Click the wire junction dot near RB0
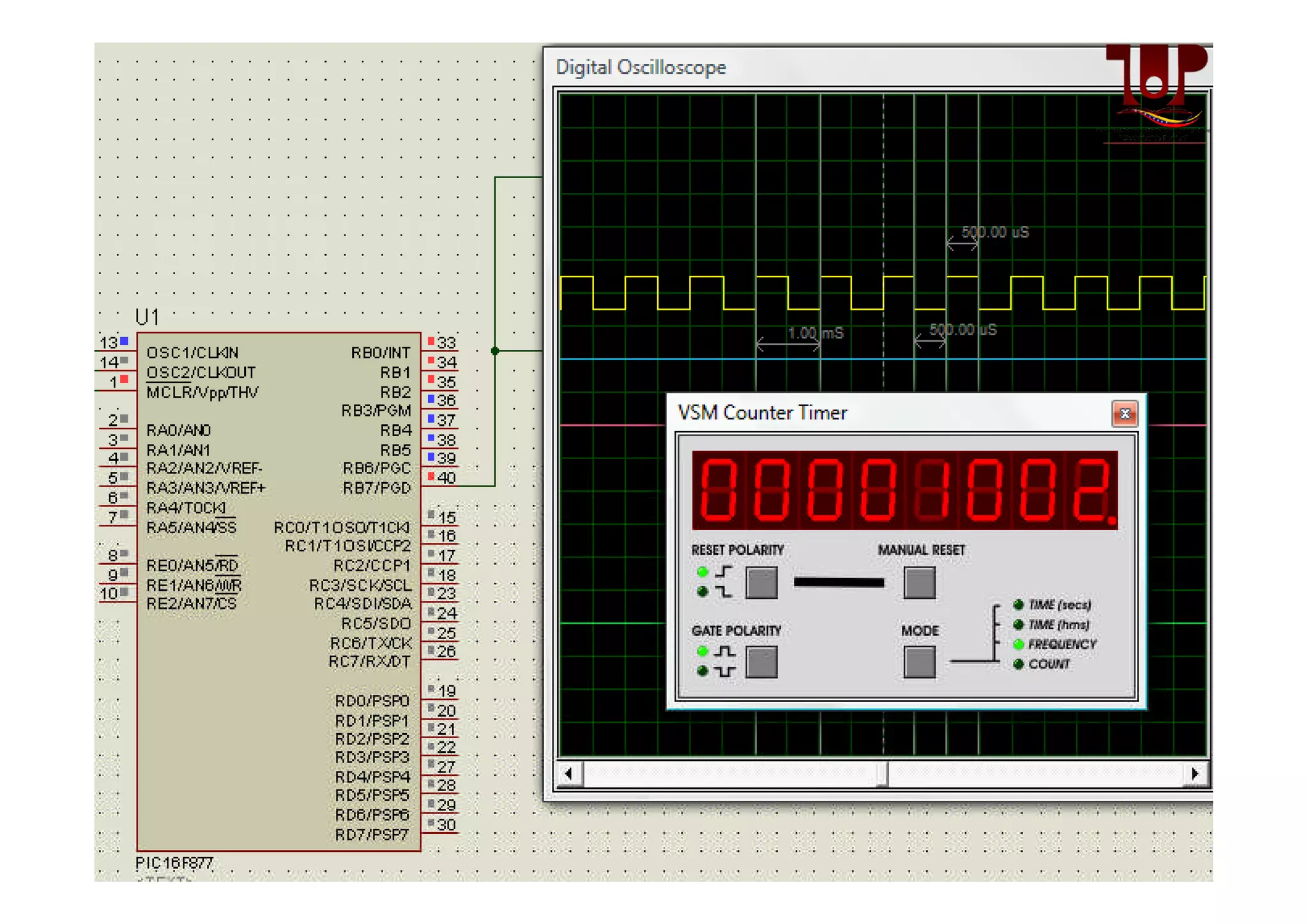The height and width of the screenshot is (924, 1308). (x=495, y=351)
